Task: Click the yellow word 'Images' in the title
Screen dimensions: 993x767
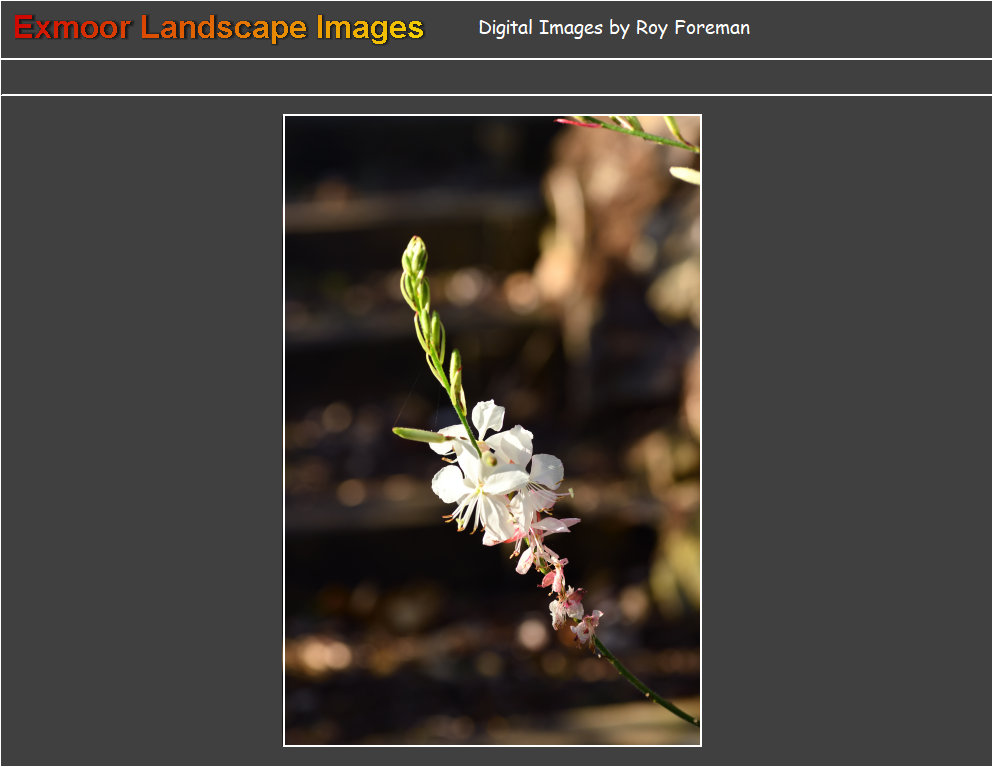Action: tap(369, 28)
